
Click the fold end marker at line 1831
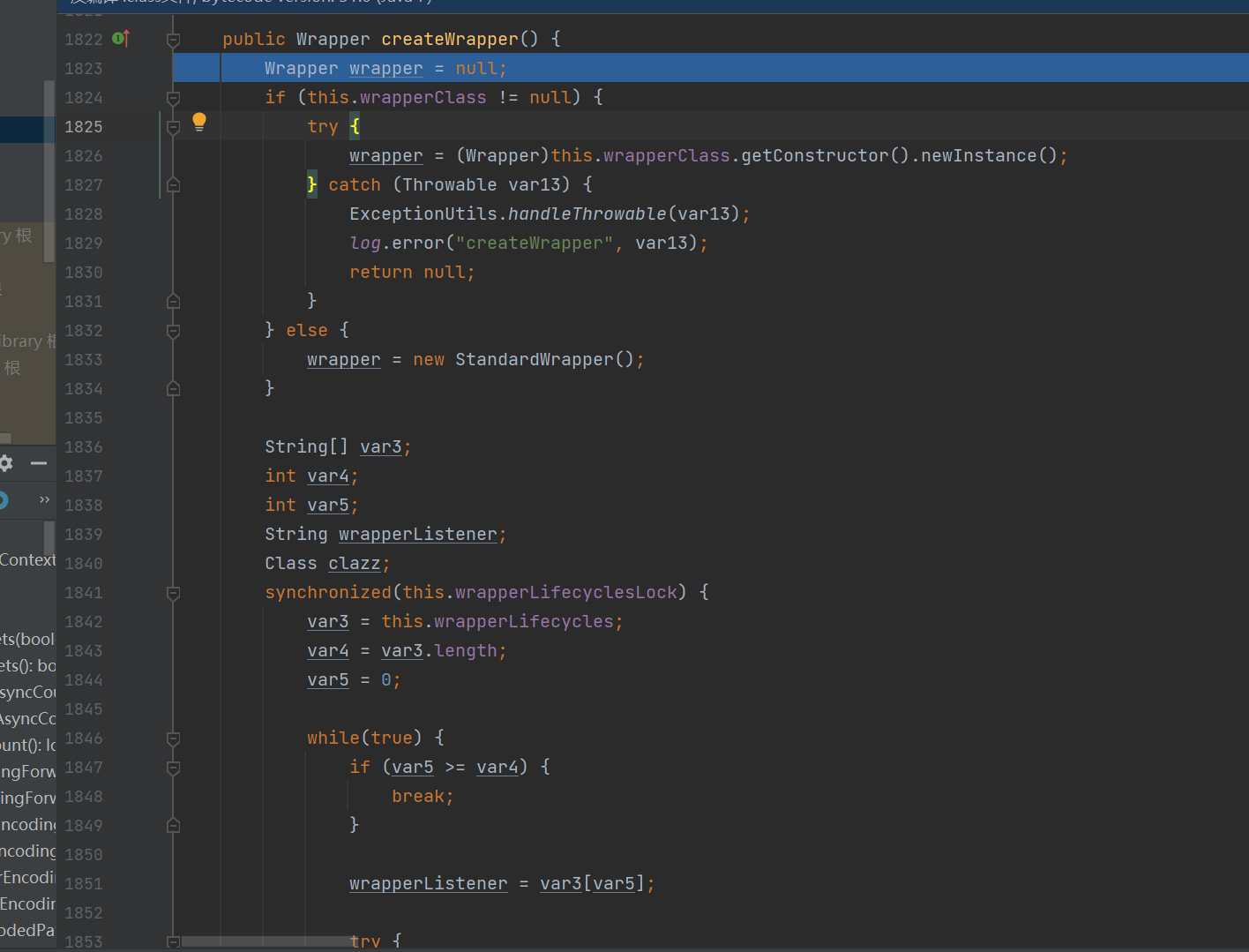(x=174, y=302)
